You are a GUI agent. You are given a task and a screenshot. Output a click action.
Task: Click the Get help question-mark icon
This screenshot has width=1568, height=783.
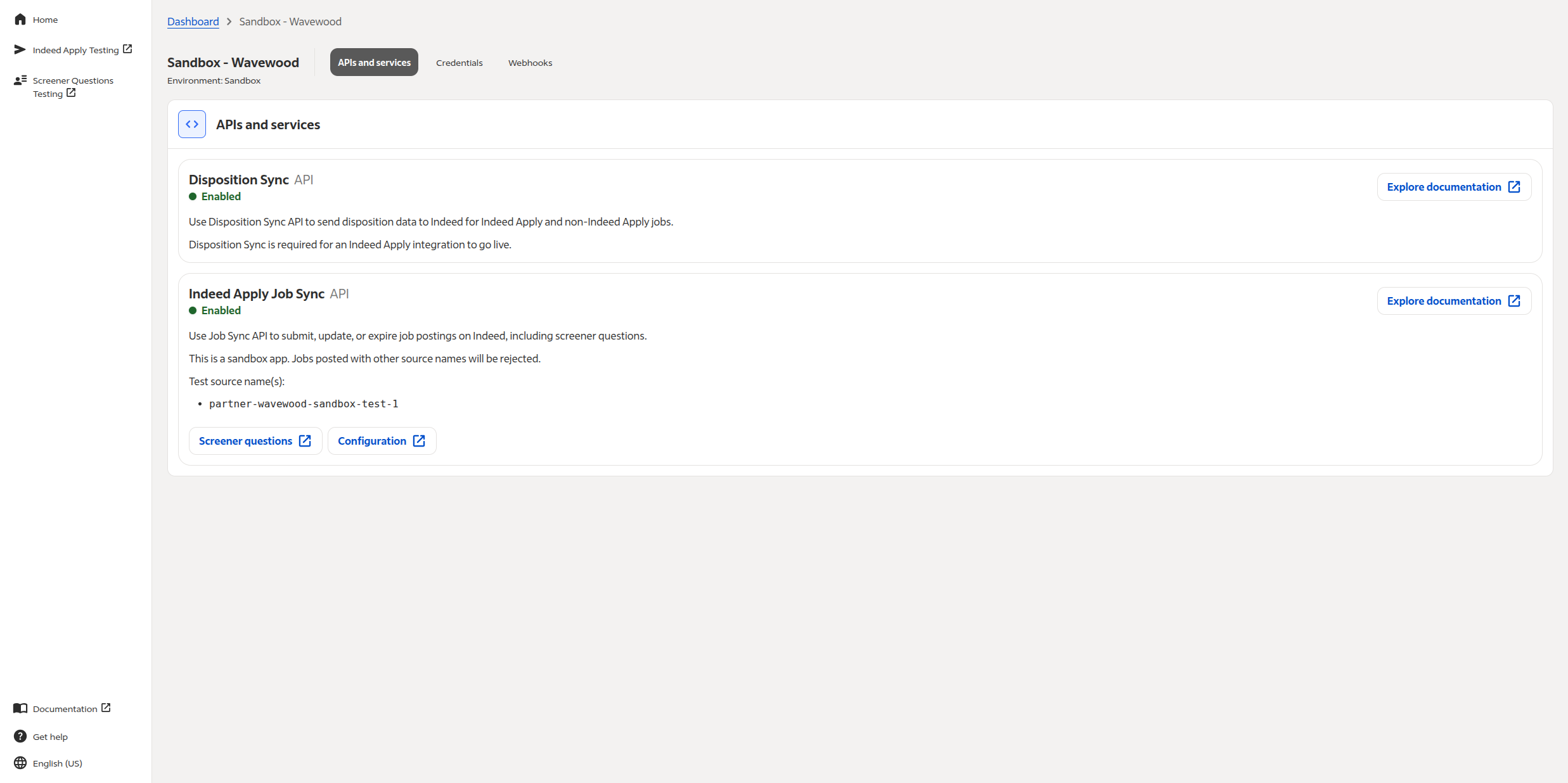pos(20,736)
